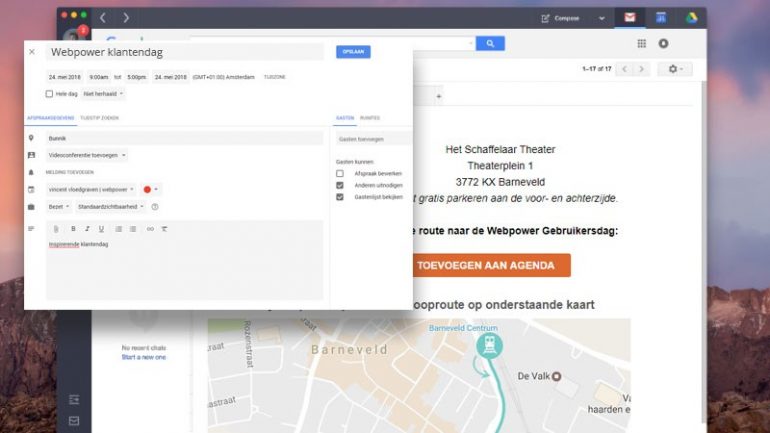Insert numbered list in description
This screenshot has height=433, width=770.
coord(118,229)
